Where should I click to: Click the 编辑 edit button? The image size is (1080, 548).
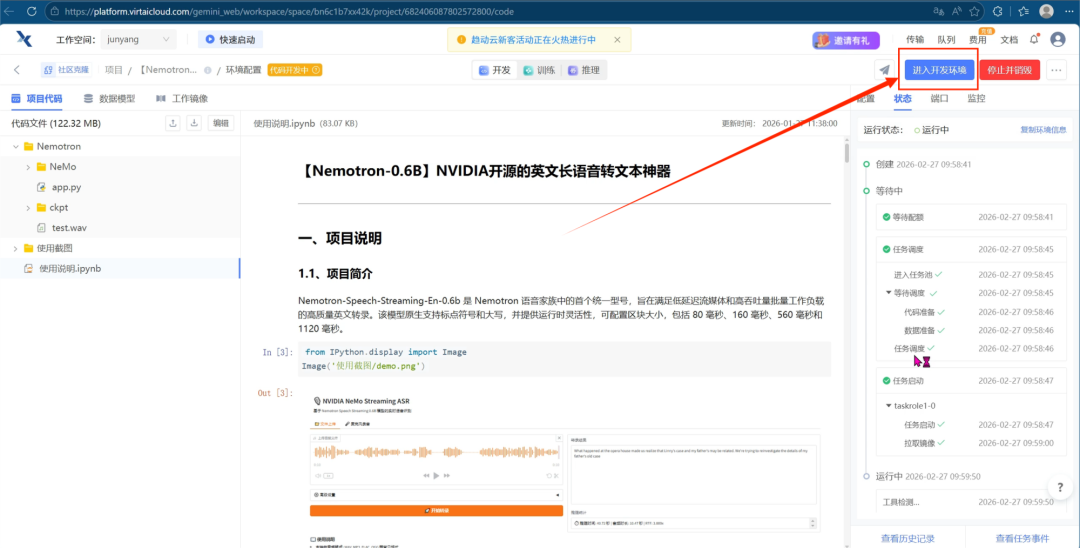[x=220, y=123]
